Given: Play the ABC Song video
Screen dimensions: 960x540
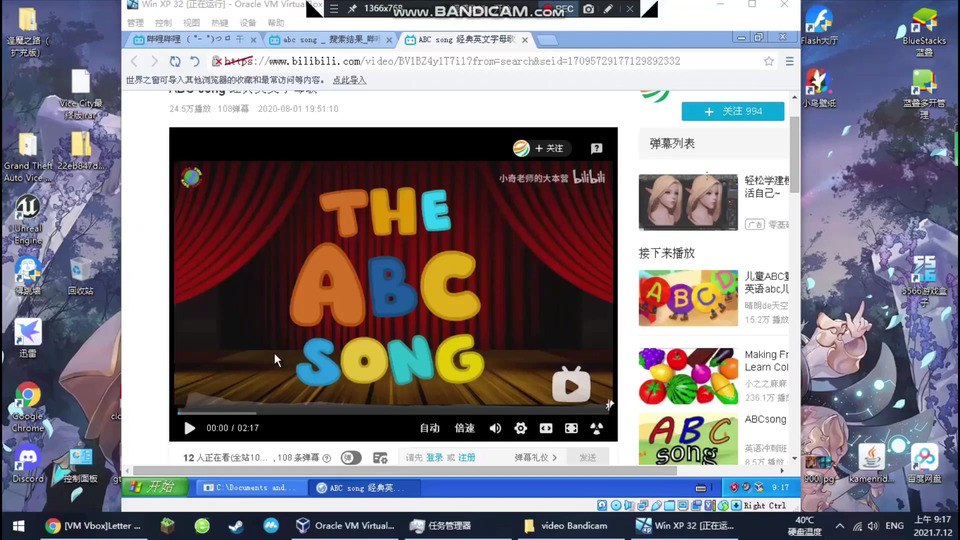Looking at the screenshot, I should pos(190,428).
